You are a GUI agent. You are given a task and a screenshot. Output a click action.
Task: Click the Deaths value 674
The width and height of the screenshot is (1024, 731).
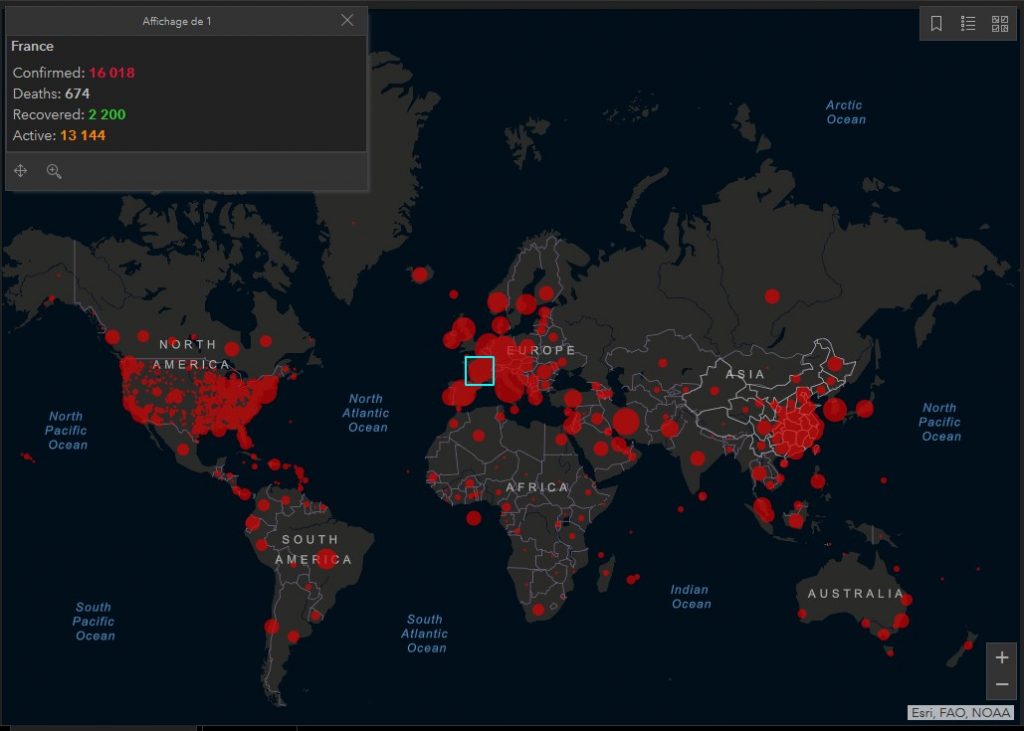[77, 93]
